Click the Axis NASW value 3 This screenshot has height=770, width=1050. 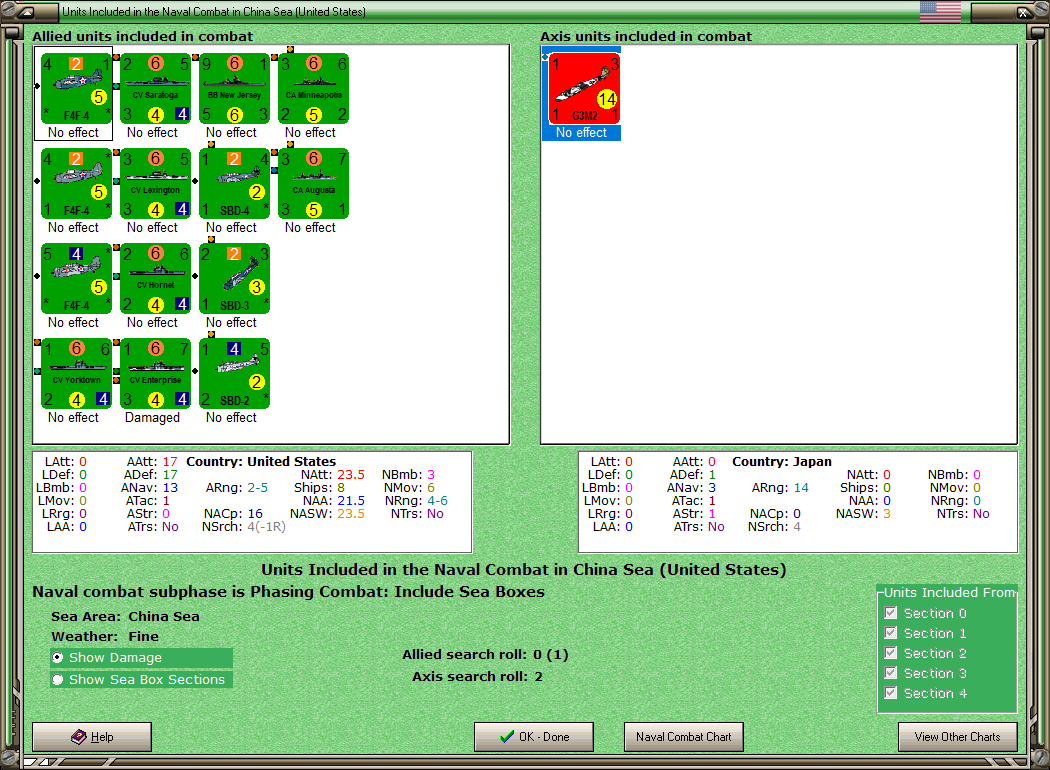887,514
